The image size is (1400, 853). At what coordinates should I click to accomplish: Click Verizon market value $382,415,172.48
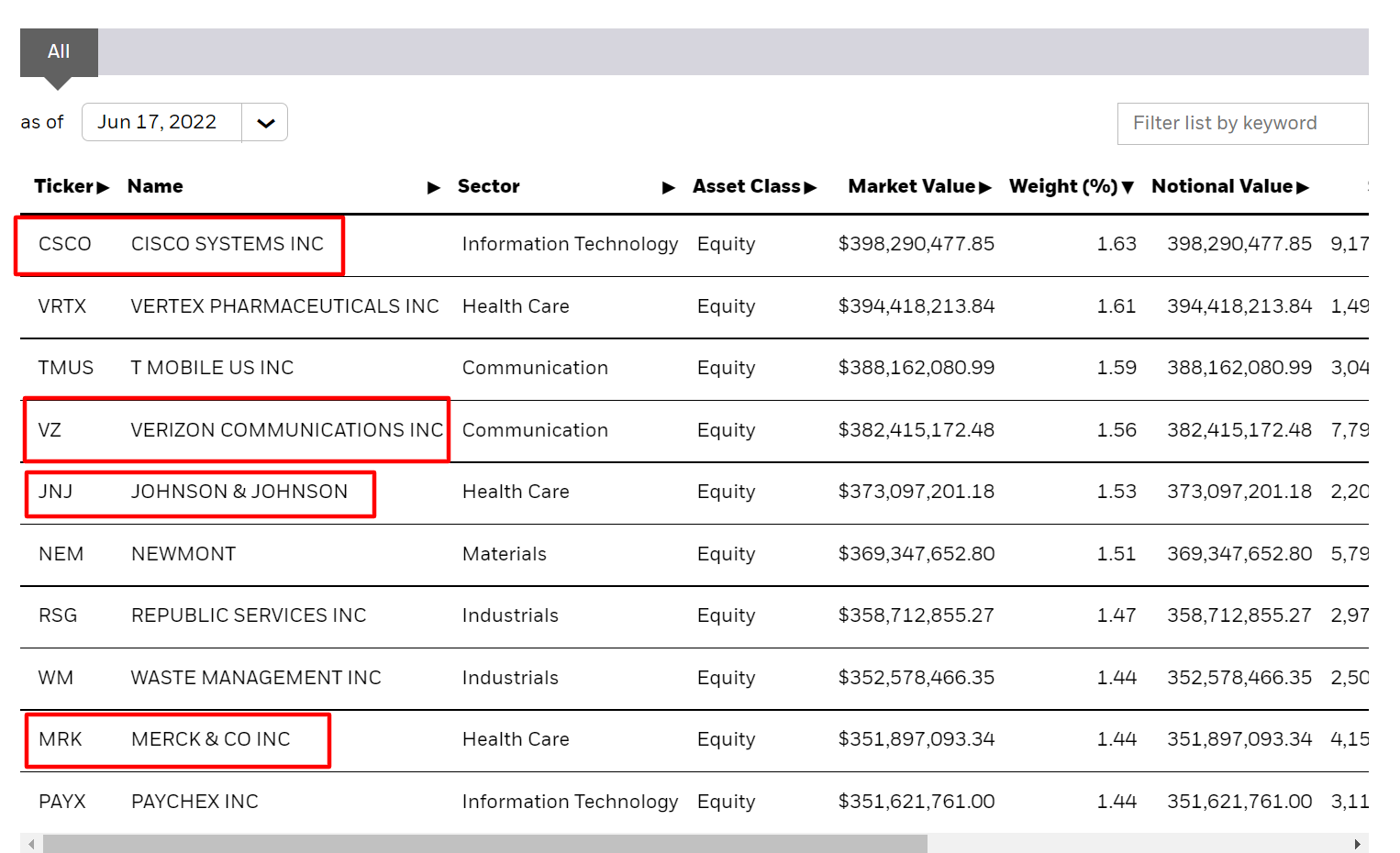pos(917,430)
